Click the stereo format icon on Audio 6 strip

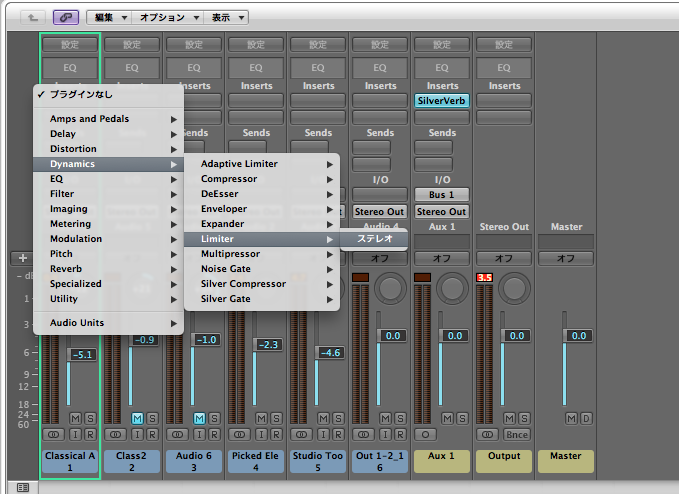click(177, 434)
